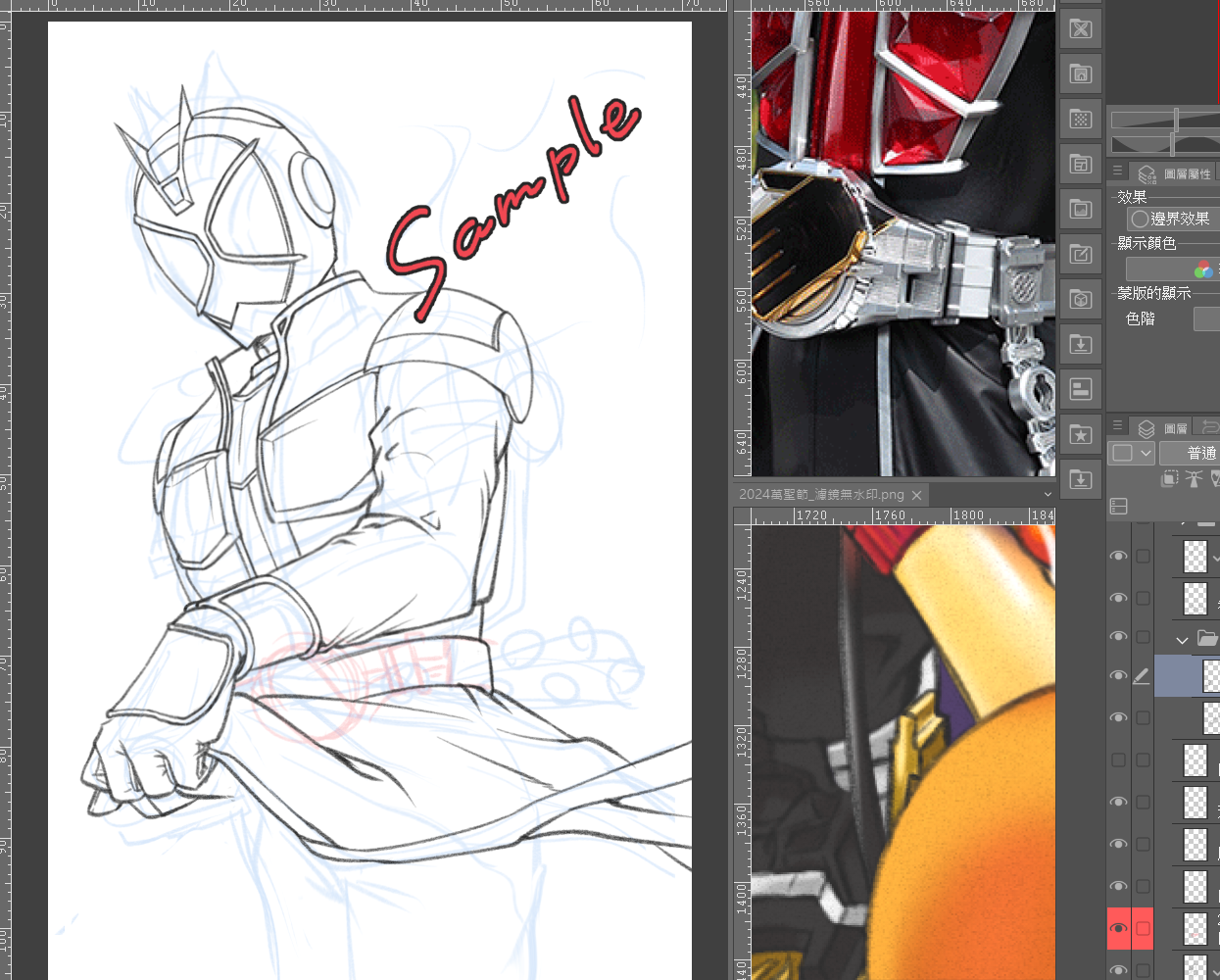Click the layer list view icon
The image size is (1220, 980).
[x=1119, y=506]
